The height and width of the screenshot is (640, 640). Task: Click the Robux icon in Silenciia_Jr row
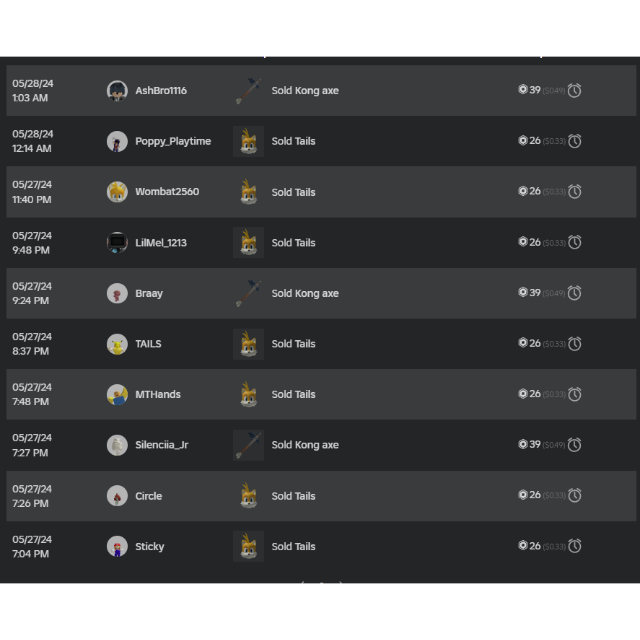point(523,444)
